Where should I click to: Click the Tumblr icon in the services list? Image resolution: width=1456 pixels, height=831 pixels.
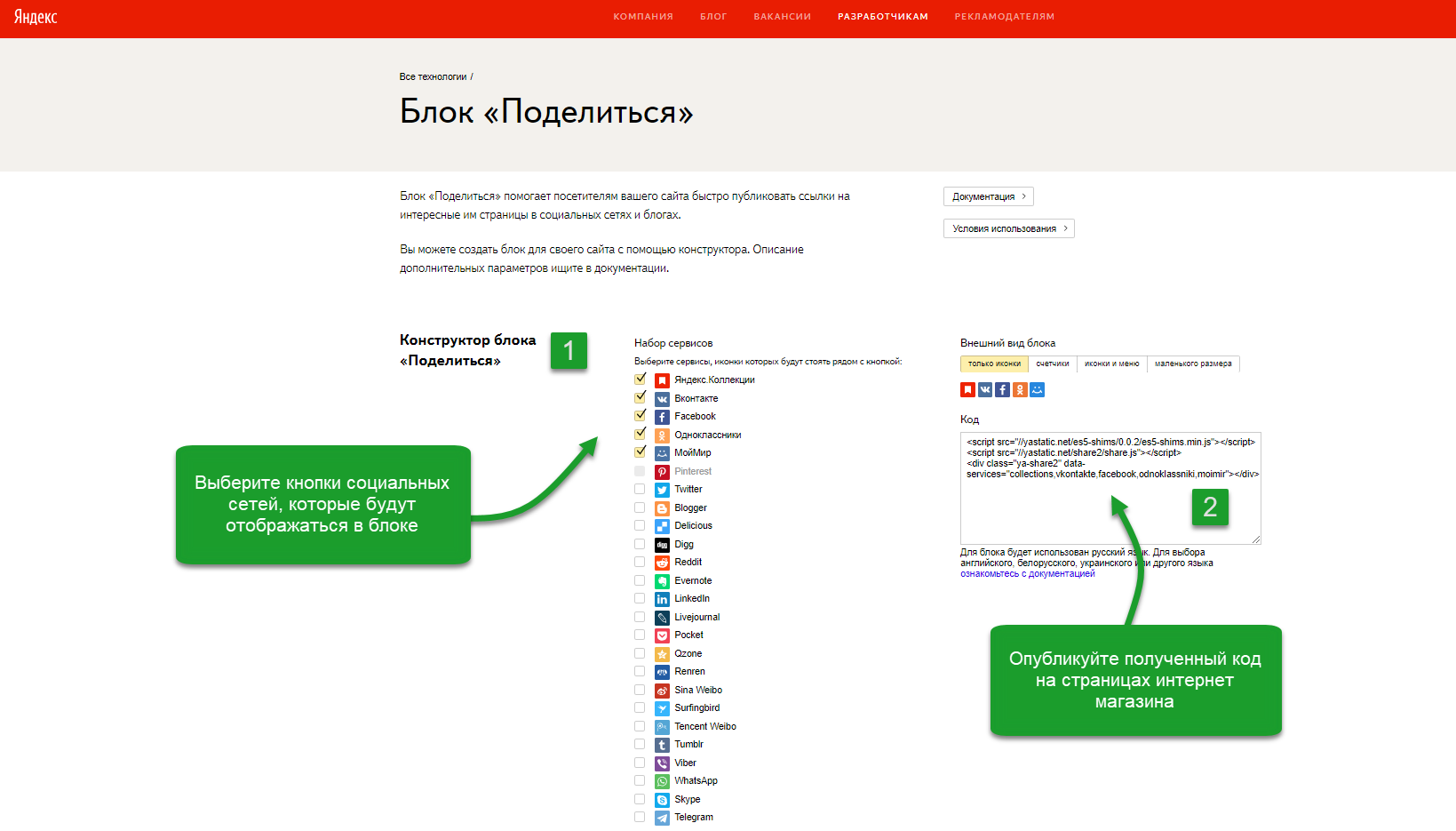(662, 745)
